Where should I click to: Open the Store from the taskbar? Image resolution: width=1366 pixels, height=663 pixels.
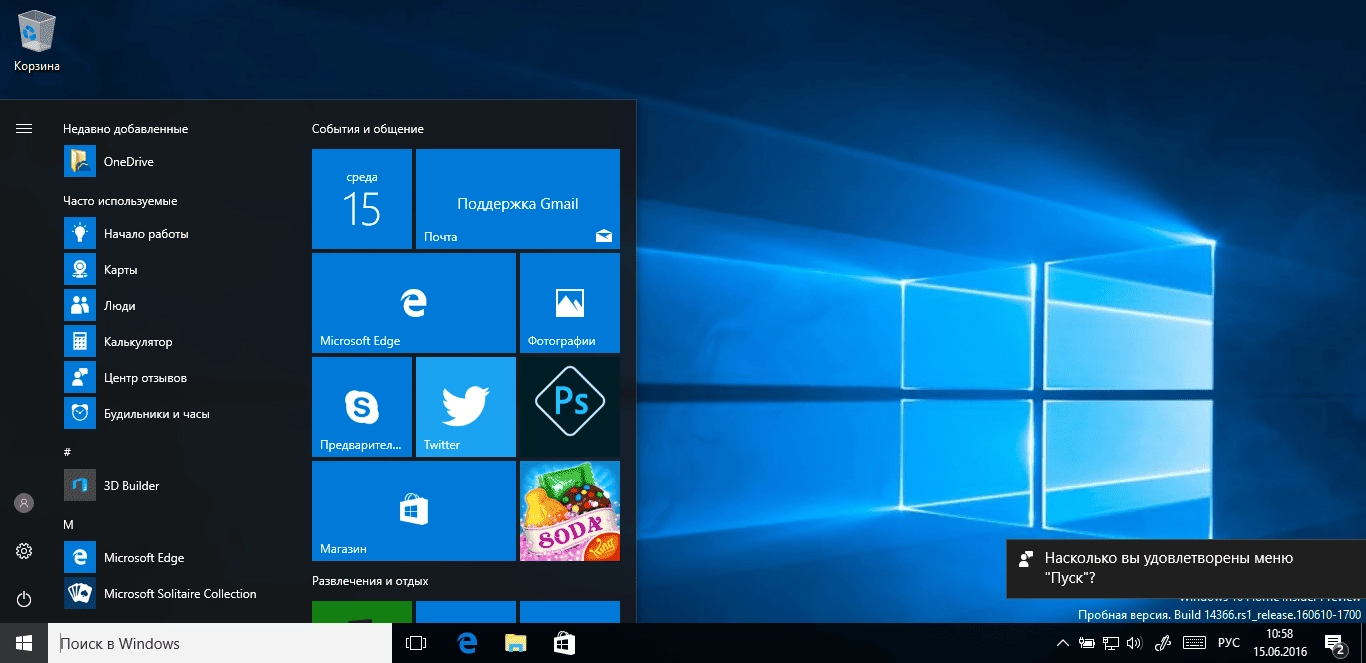tap(563, 643)
